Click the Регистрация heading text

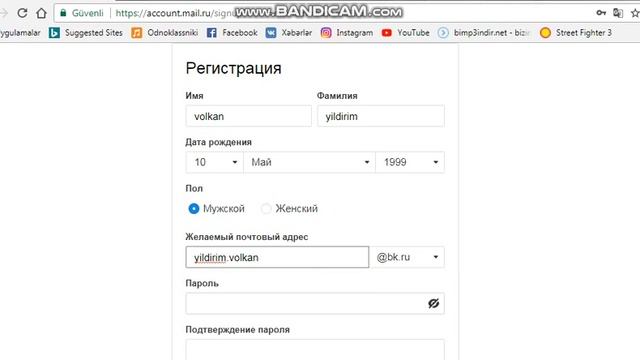point(233,68)
